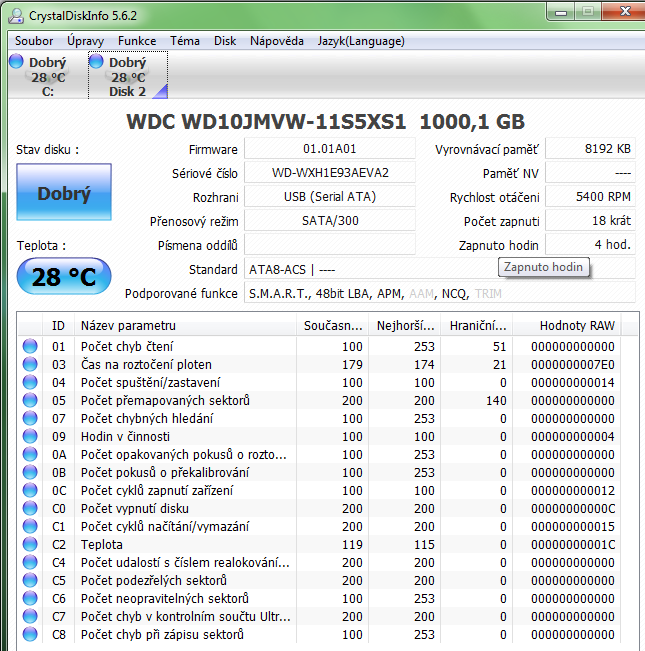Viewport: 645px width, 651px height.
Task: Click the supported features field with S.M.A.R.T.
Action: click(x=440, y=294)
